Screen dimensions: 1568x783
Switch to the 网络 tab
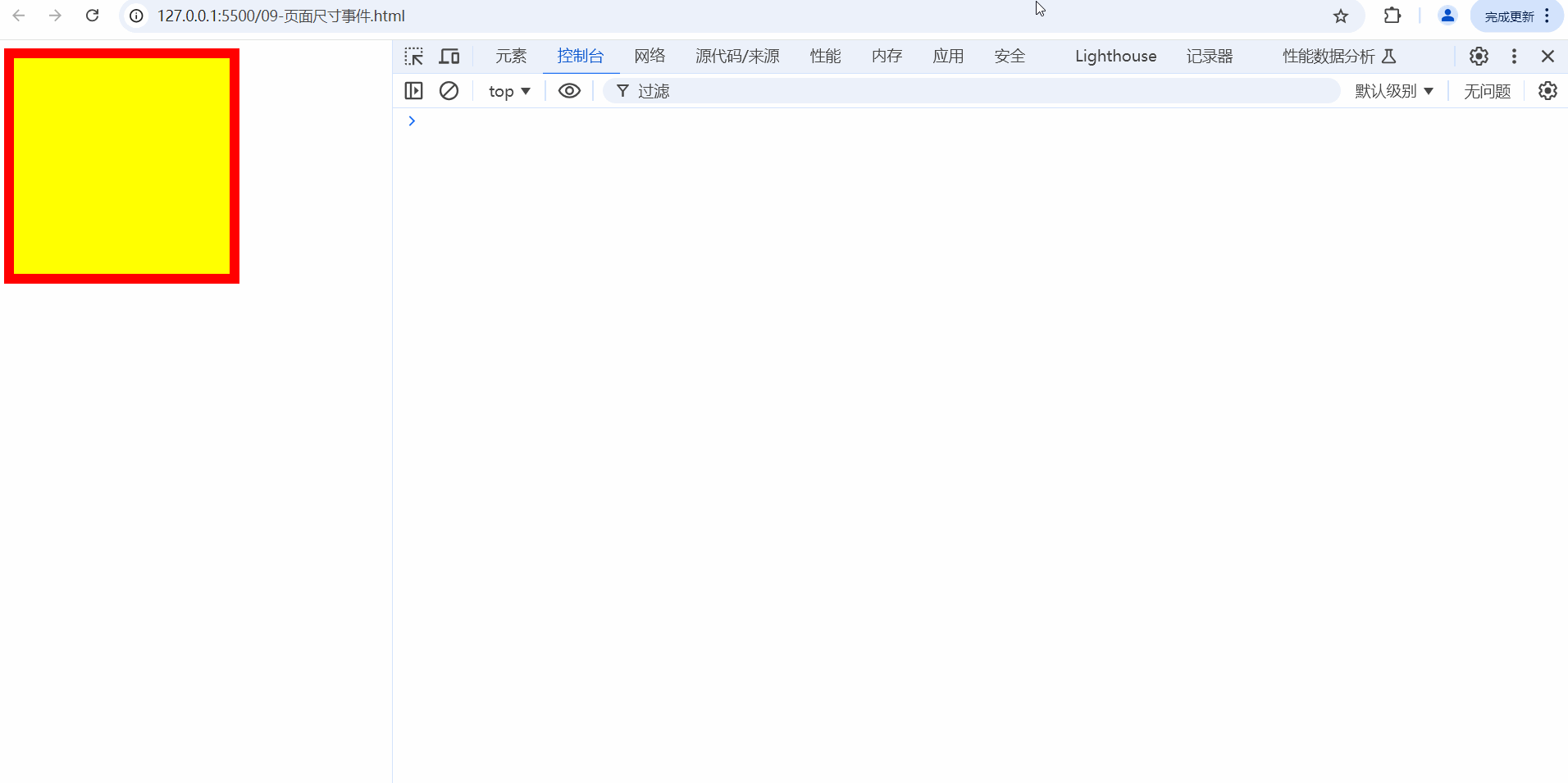pyautogui.click(x=649, y=56)
